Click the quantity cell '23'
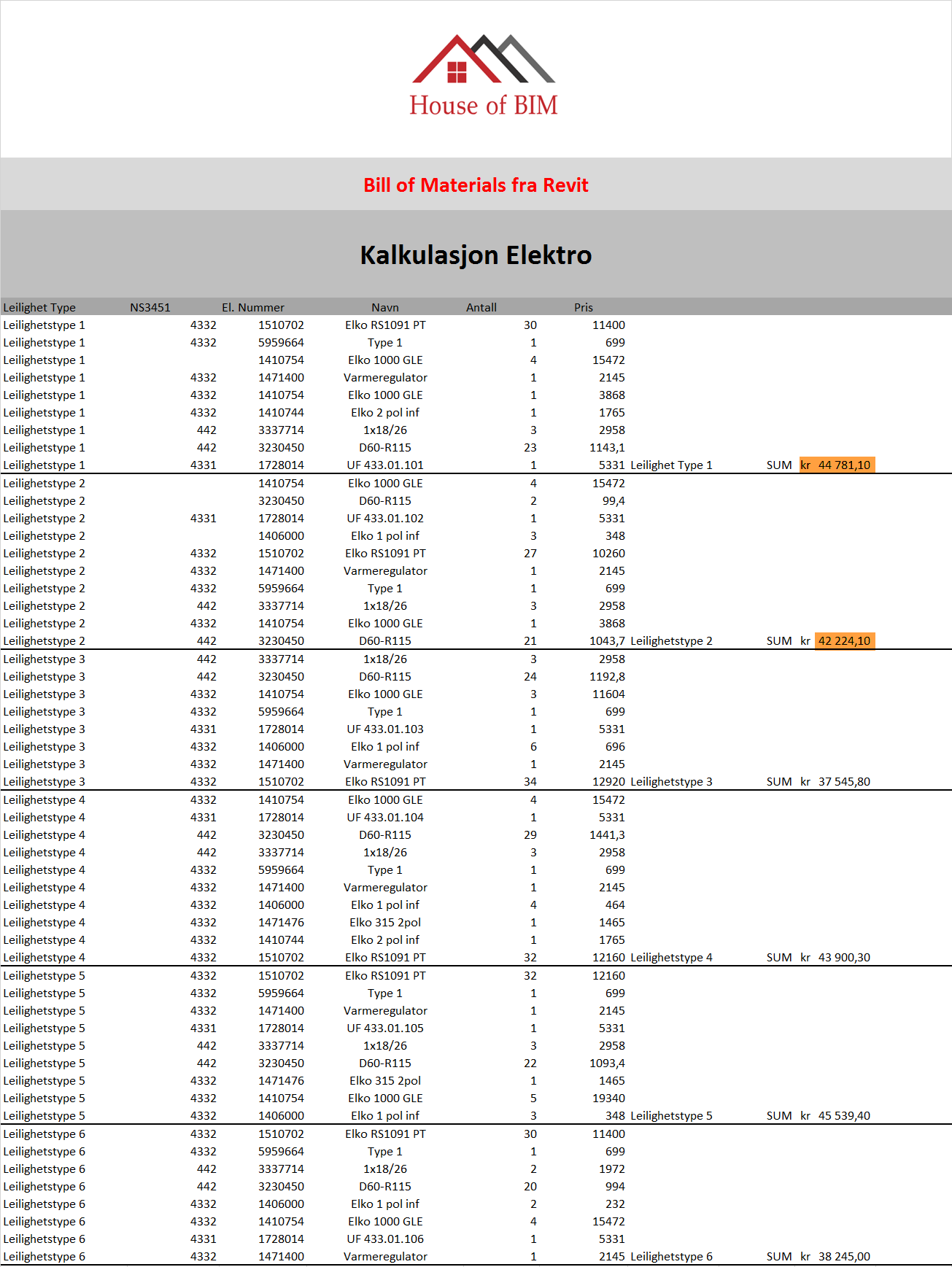This screenshot has height=1267, width=952. pos(530,447)
